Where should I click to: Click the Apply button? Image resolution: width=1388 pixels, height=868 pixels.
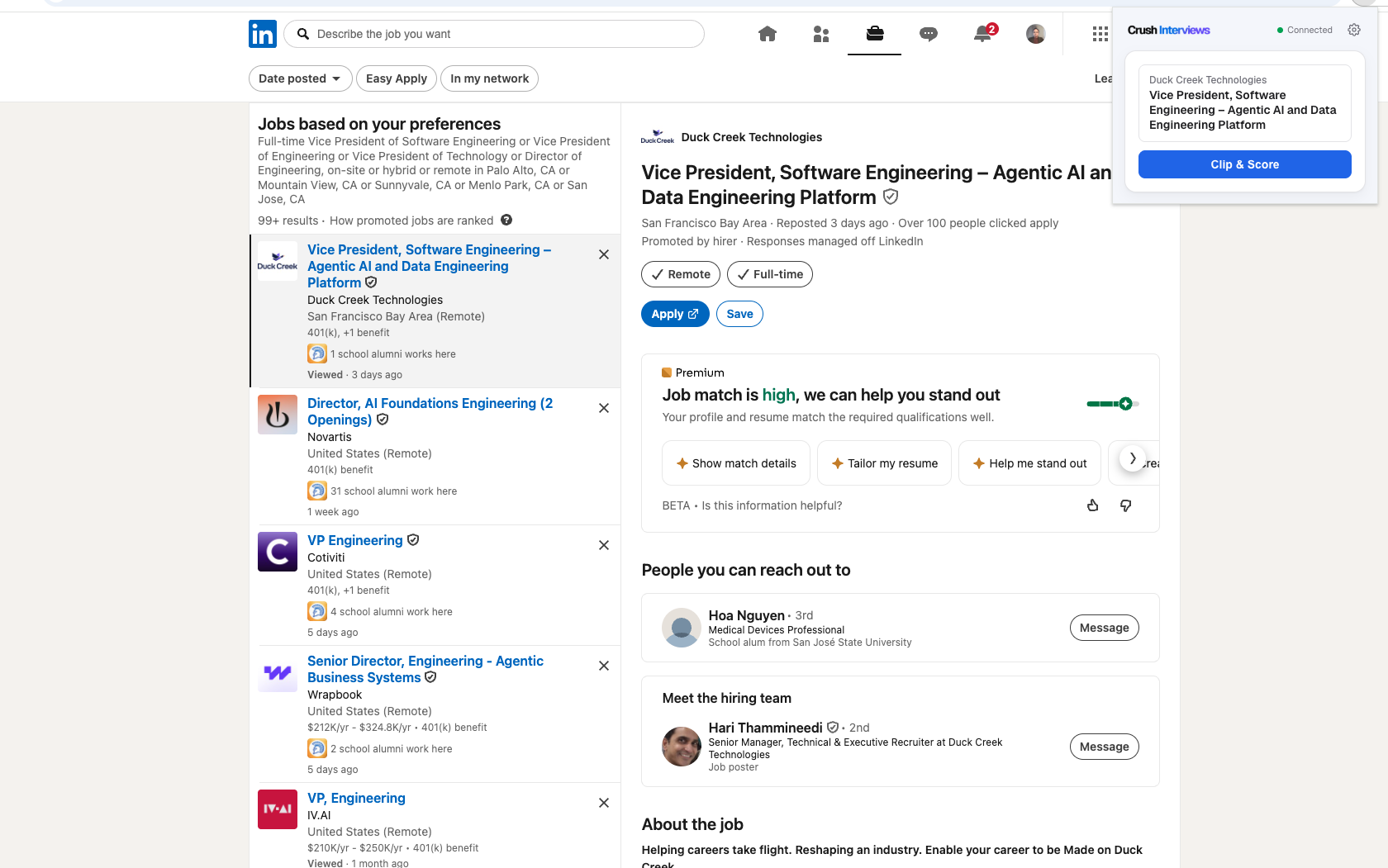tap(675, 314)
